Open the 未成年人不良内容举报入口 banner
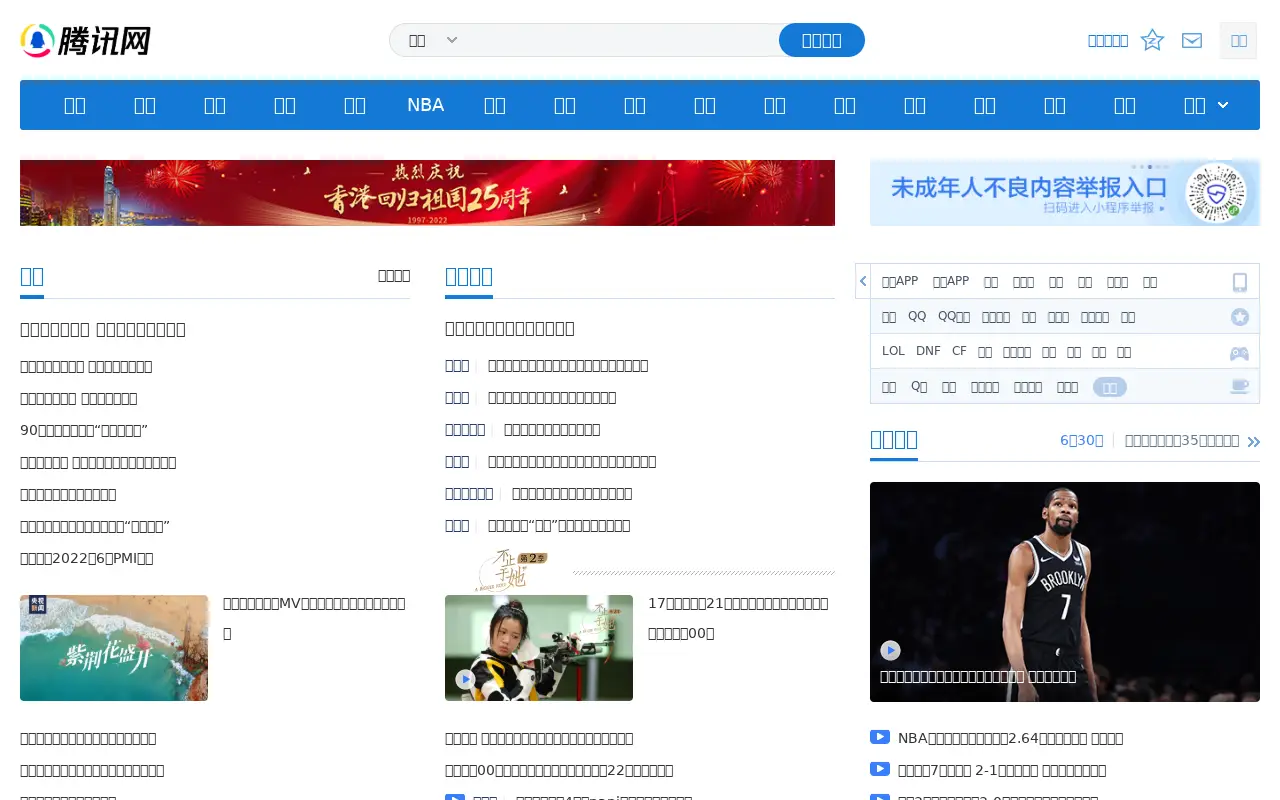Screen dimensions: 1280x800 (x=1065, y=193)
